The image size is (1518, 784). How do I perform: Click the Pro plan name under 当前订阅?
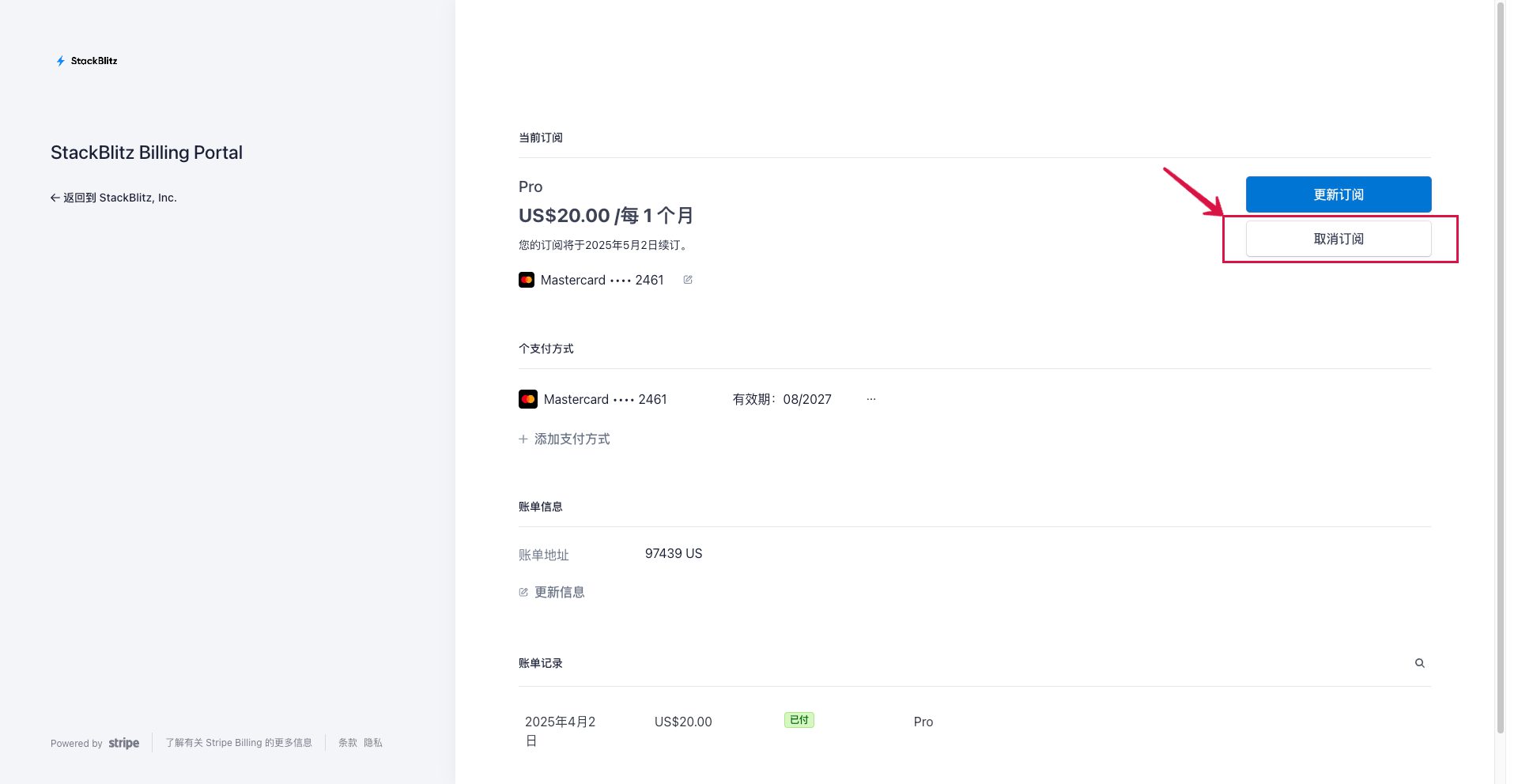[x=531, y=187]
